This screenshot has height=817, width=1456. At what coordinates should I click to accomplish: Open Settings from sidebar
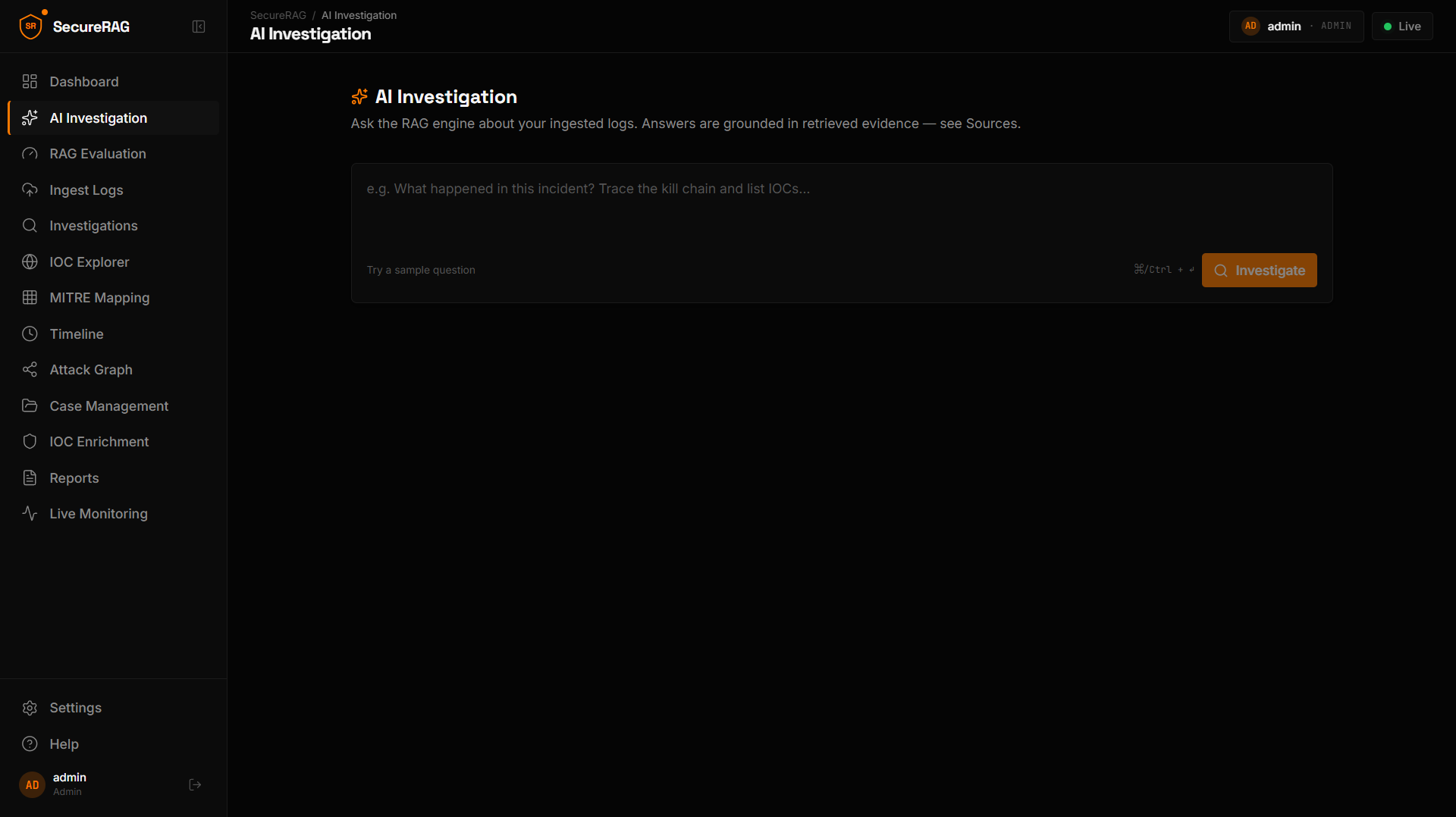pyautogui.click(x=114, y=707)
